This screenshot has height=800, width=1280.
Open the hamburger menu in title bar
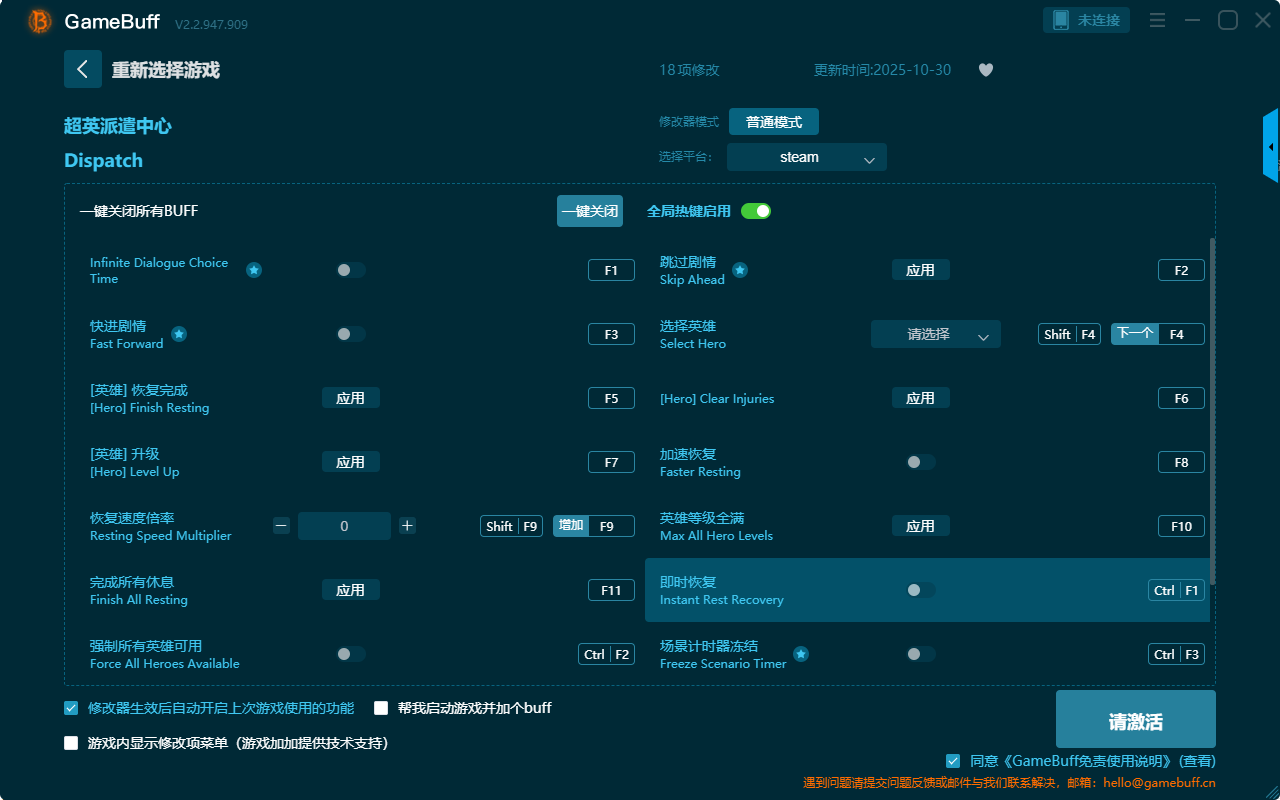(1157, 21)
